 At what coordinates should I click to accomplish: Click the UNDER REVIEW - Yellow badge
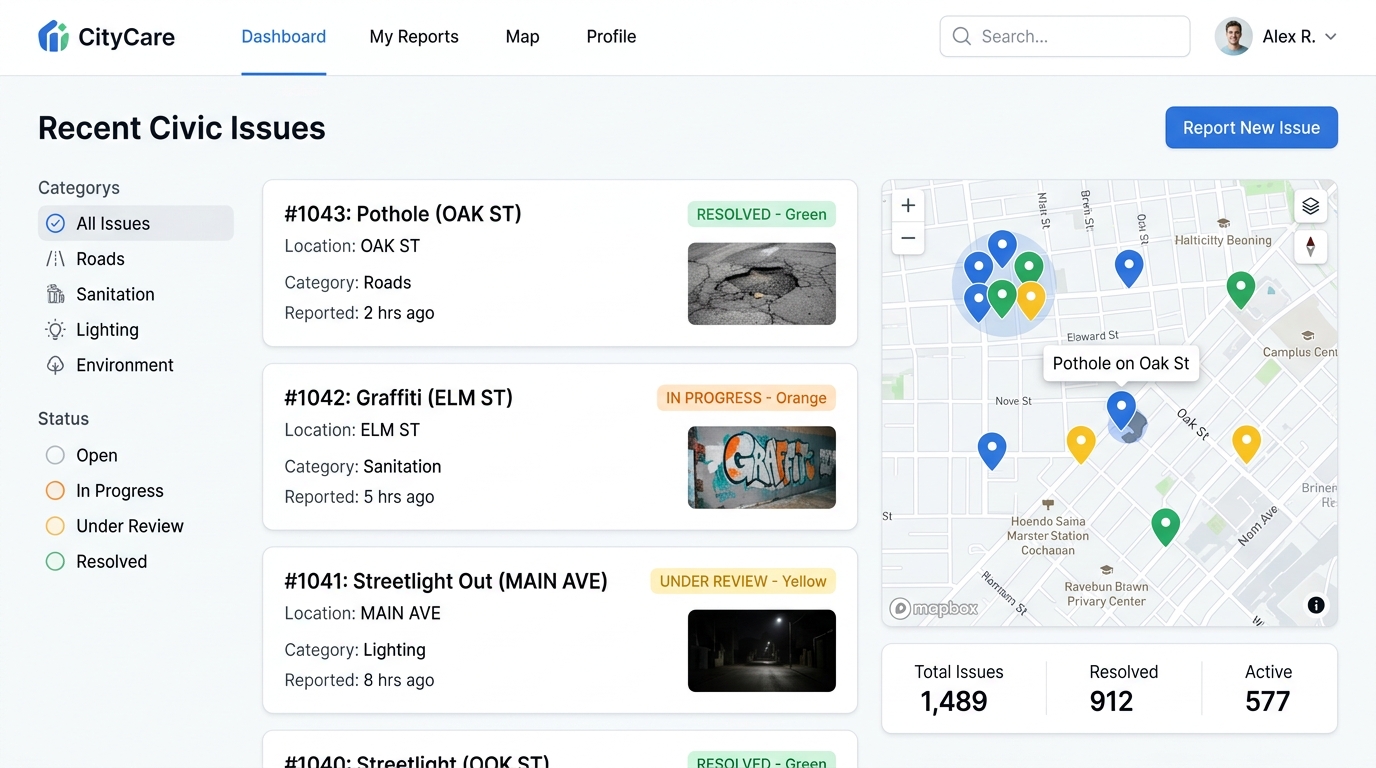point(743,581)
